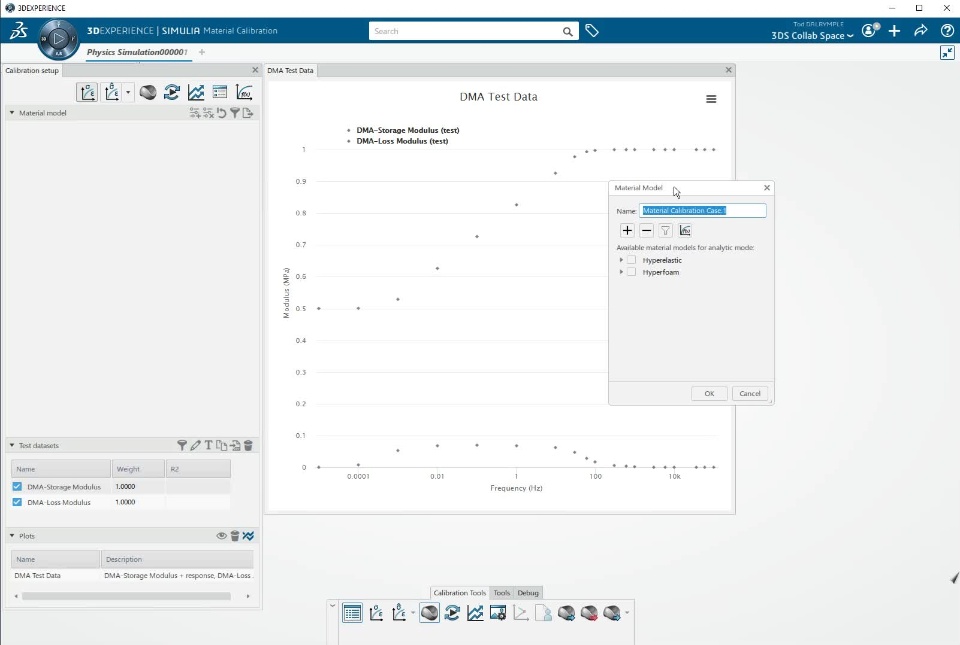The width and height of the screenshot is (960, 645).
Task: Select the Calibration setup panel tab
Action: 32,70
